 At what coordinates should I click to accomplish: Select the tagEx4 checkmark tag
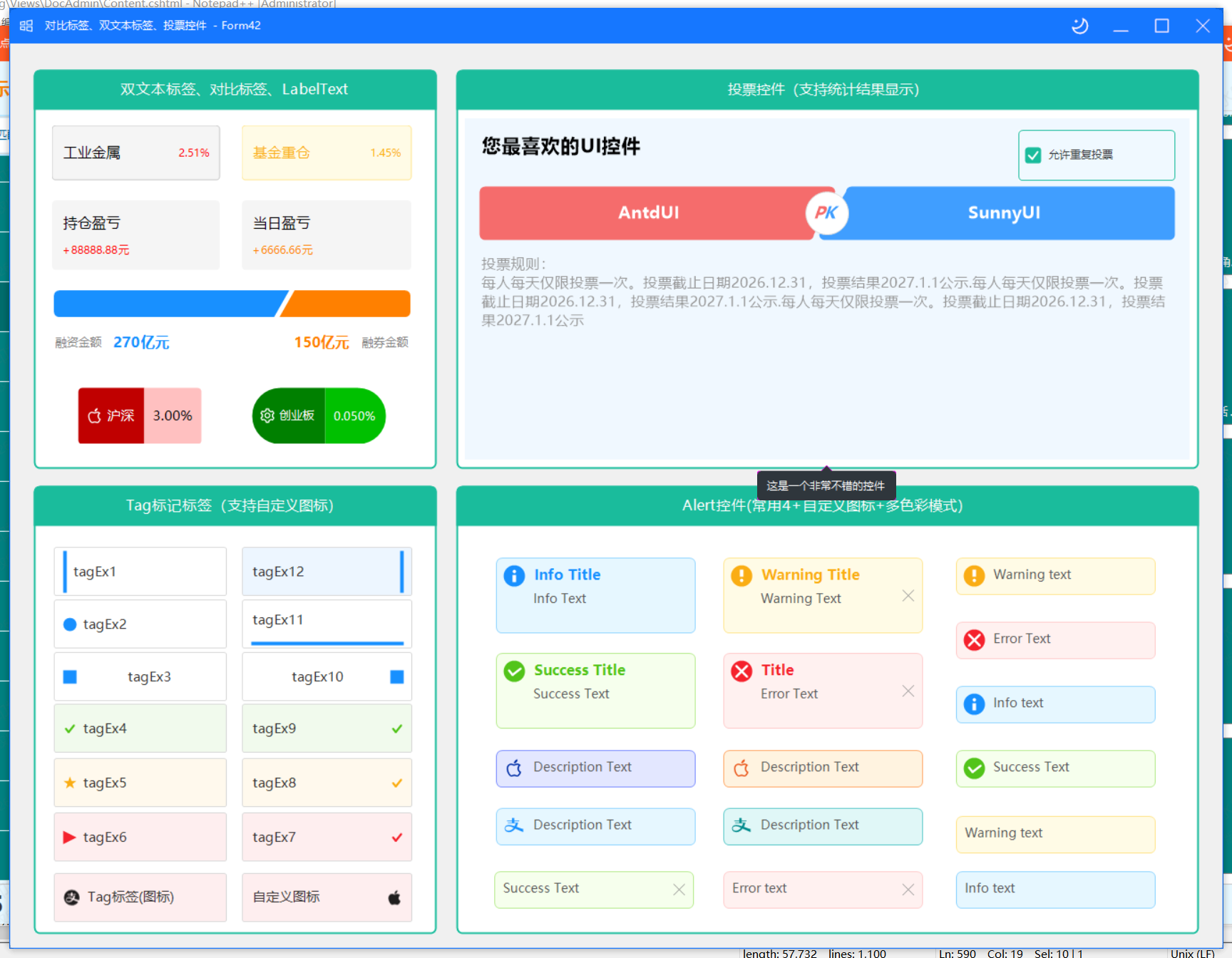[x=140, y=728]
